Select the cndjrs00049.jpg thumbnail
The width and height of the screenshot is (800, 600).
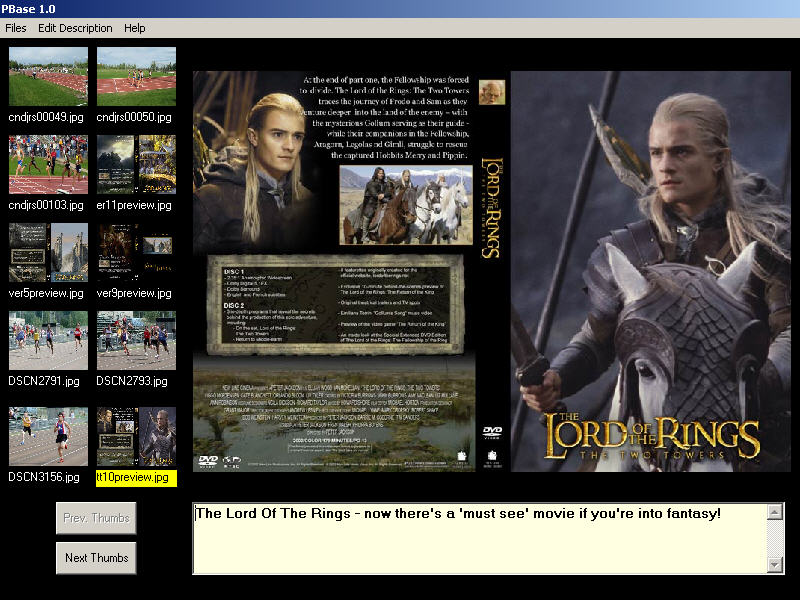(x=48, y=76)
